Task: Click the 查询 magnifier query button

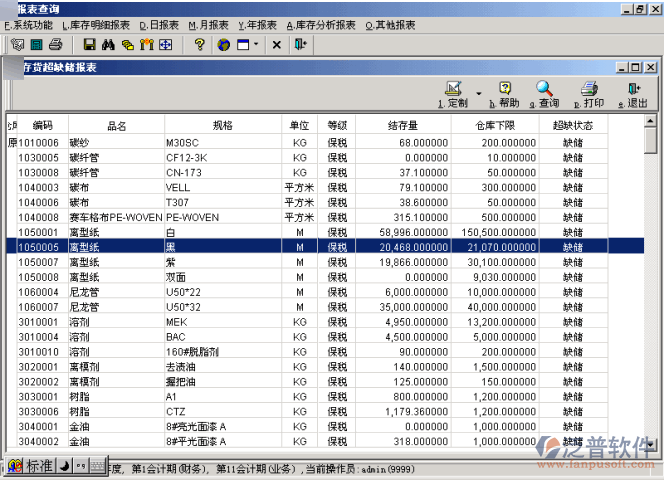Action: pyautogui.click(x=544, y=95)
